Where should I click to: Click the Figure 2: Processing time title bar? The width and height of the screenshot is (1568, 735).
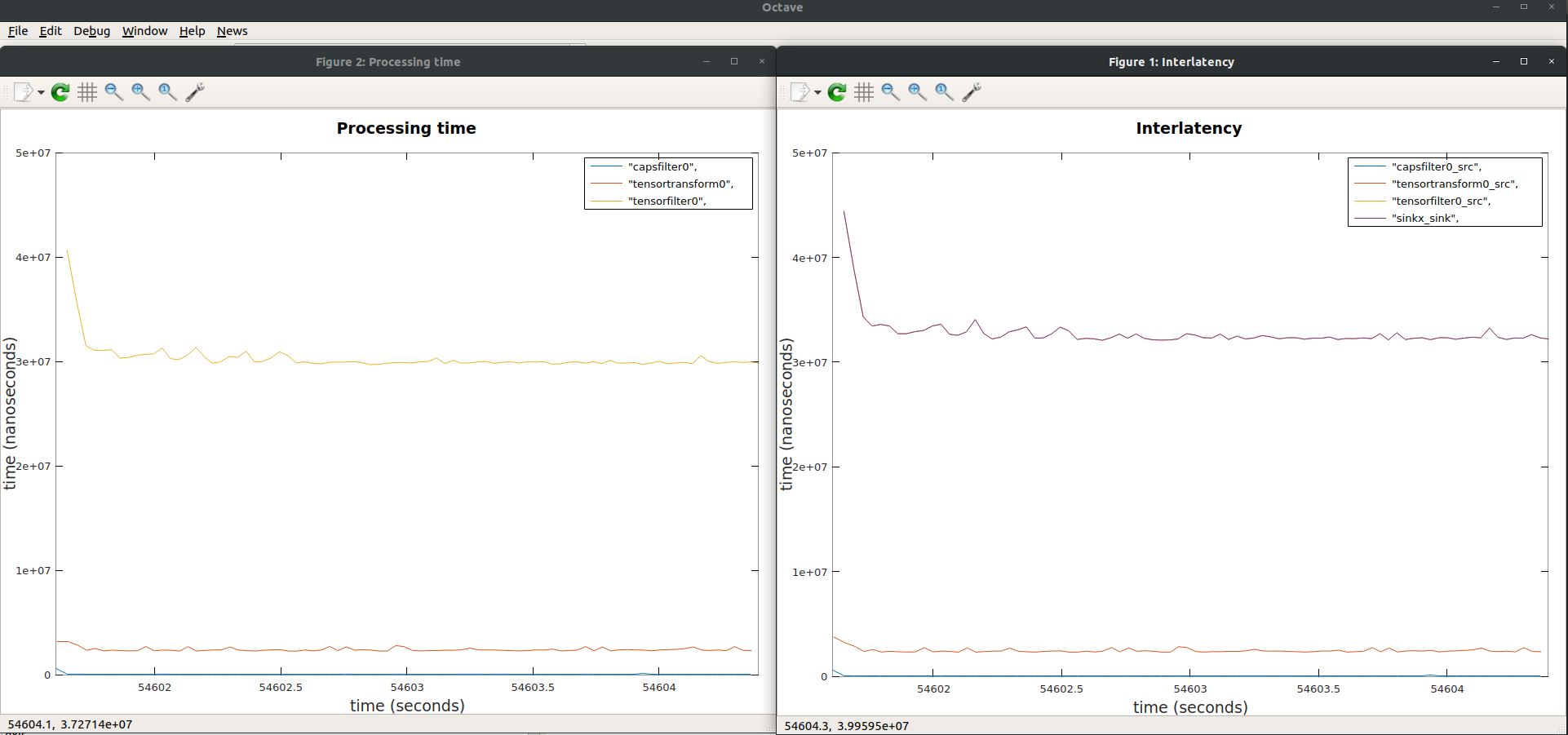388,62
